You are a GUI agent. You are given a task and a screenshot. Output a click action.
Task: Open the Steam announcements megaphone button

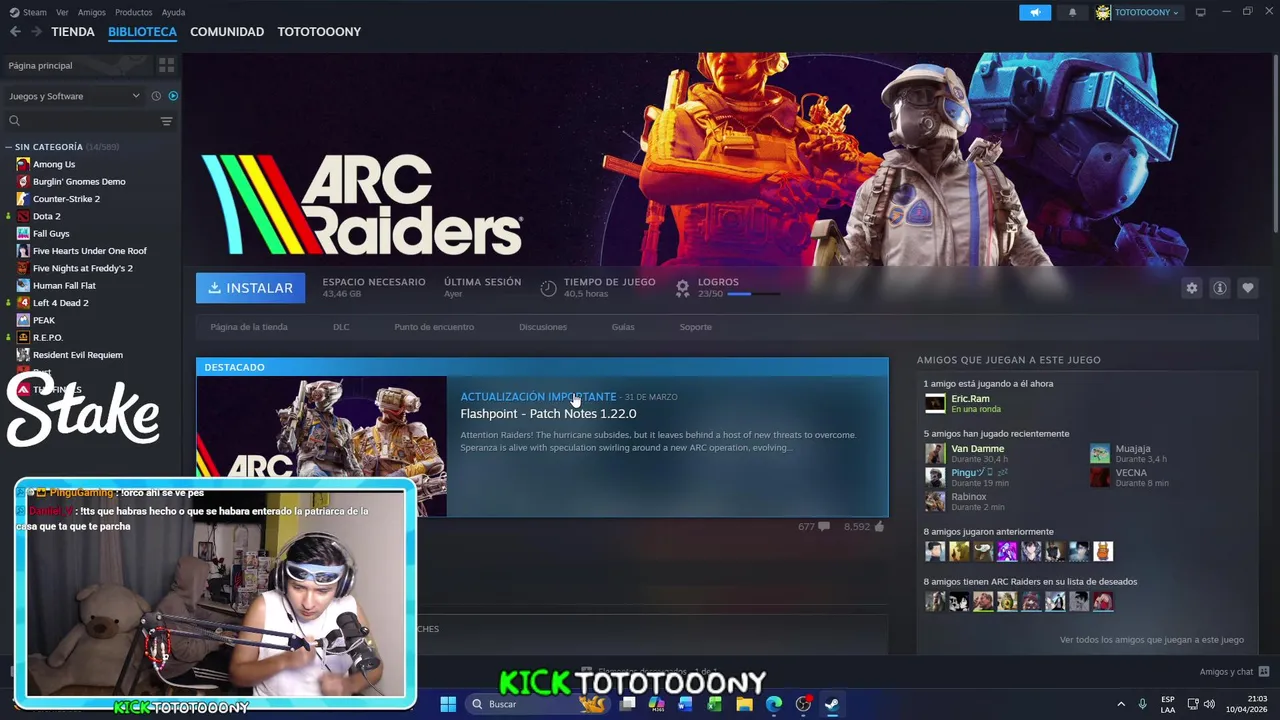coord(1035,12)
